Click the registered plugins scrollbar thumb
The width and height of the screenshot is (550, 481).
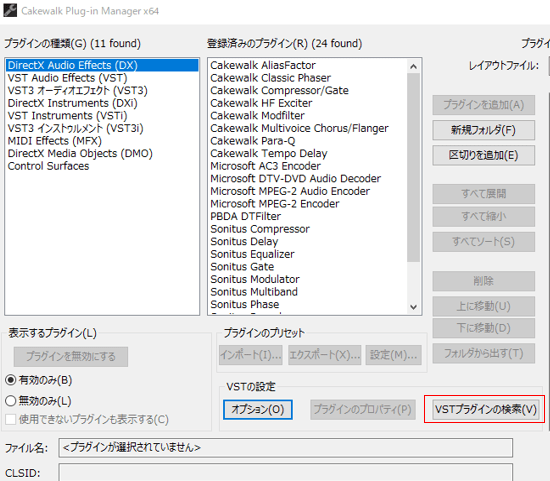click(x=414, y=167)
